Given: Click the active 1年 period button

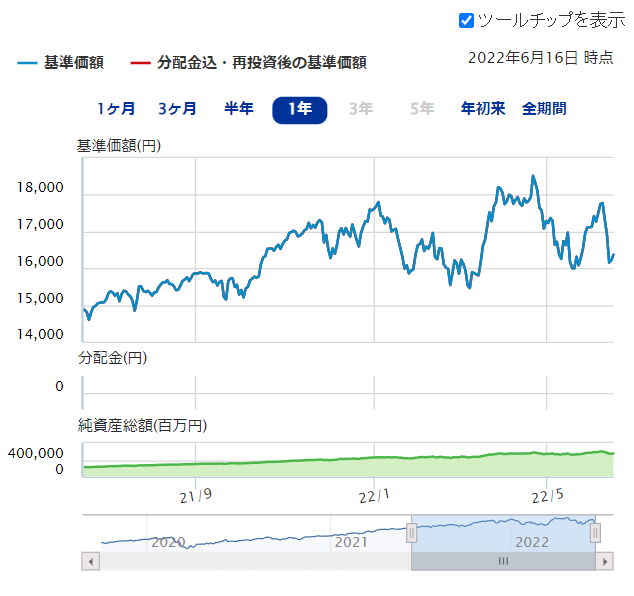Looking at the screenshot, I should 299,109.
